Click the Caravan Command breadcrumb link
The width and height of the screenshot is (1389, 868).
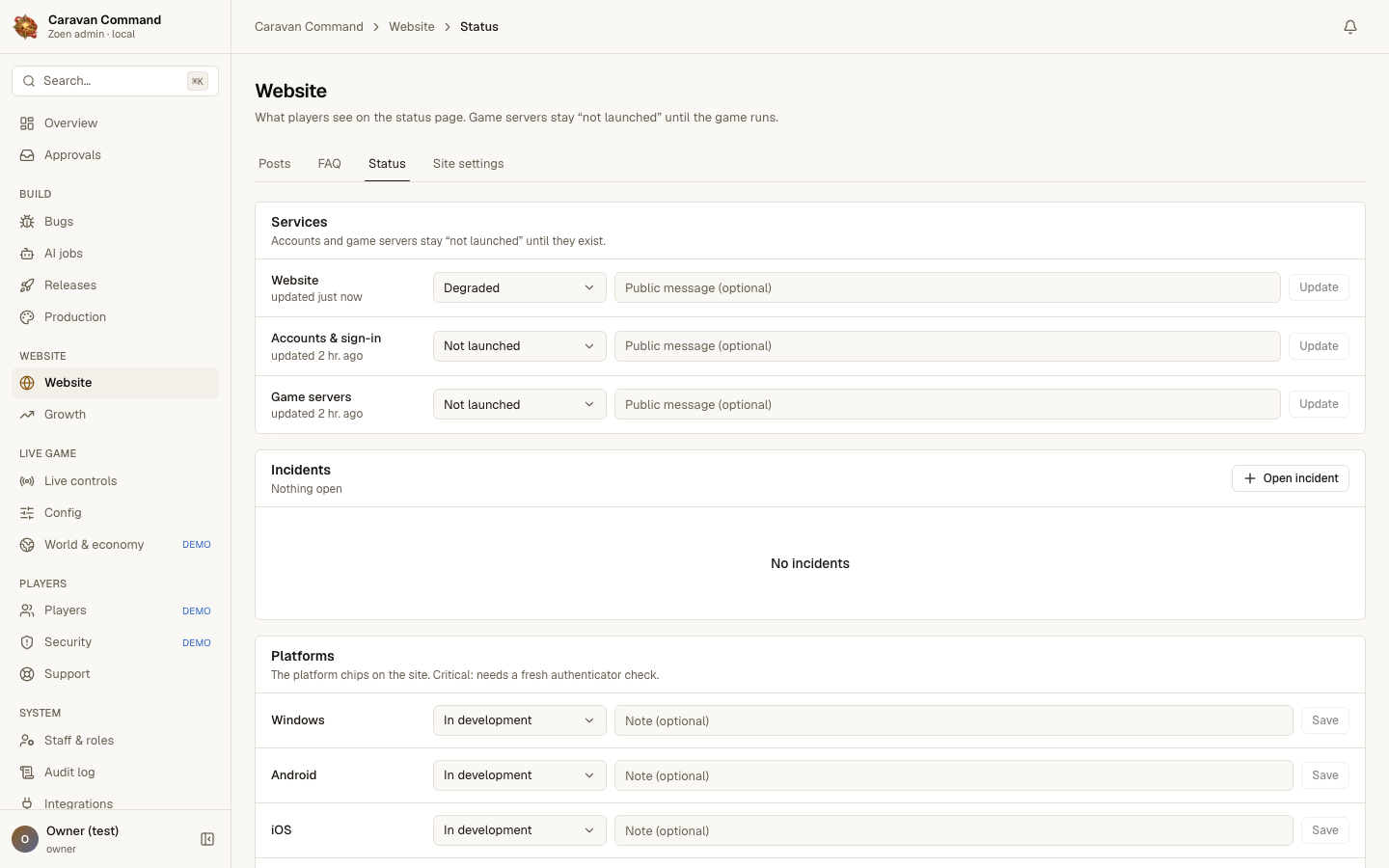point(309,27)
